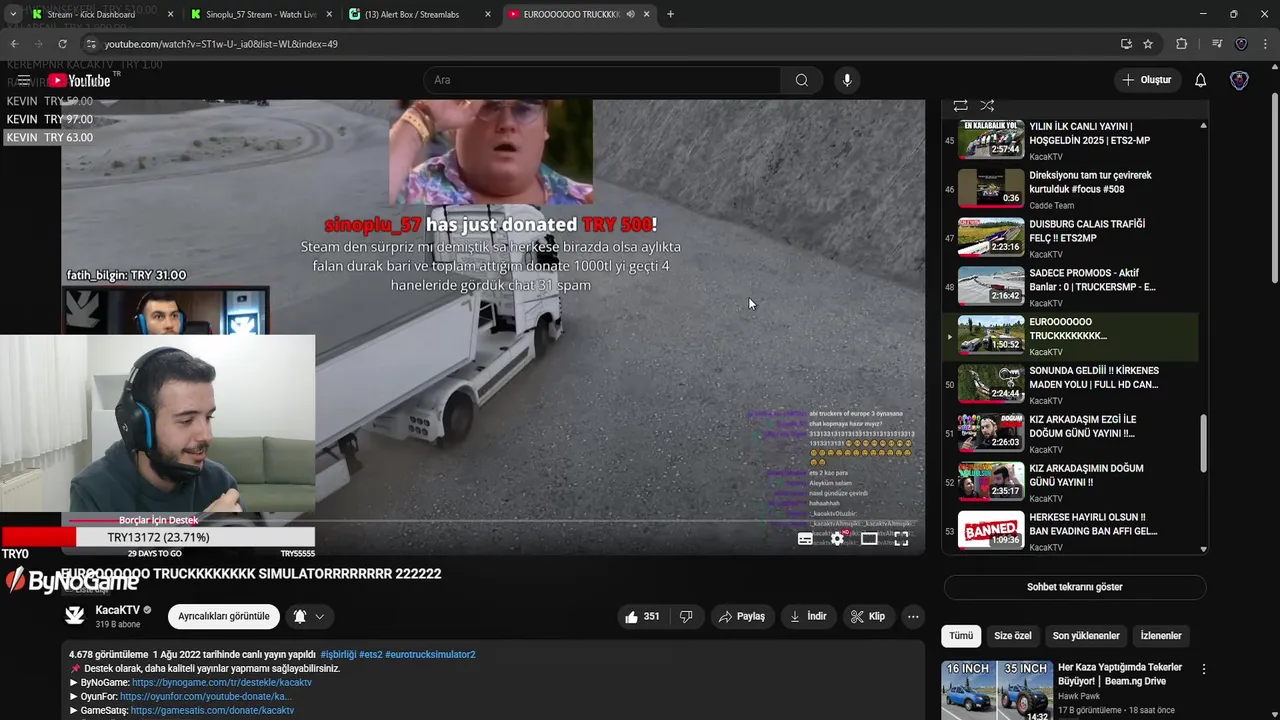
Task: Share the video with Paylaş
Action: coord(742,617)
